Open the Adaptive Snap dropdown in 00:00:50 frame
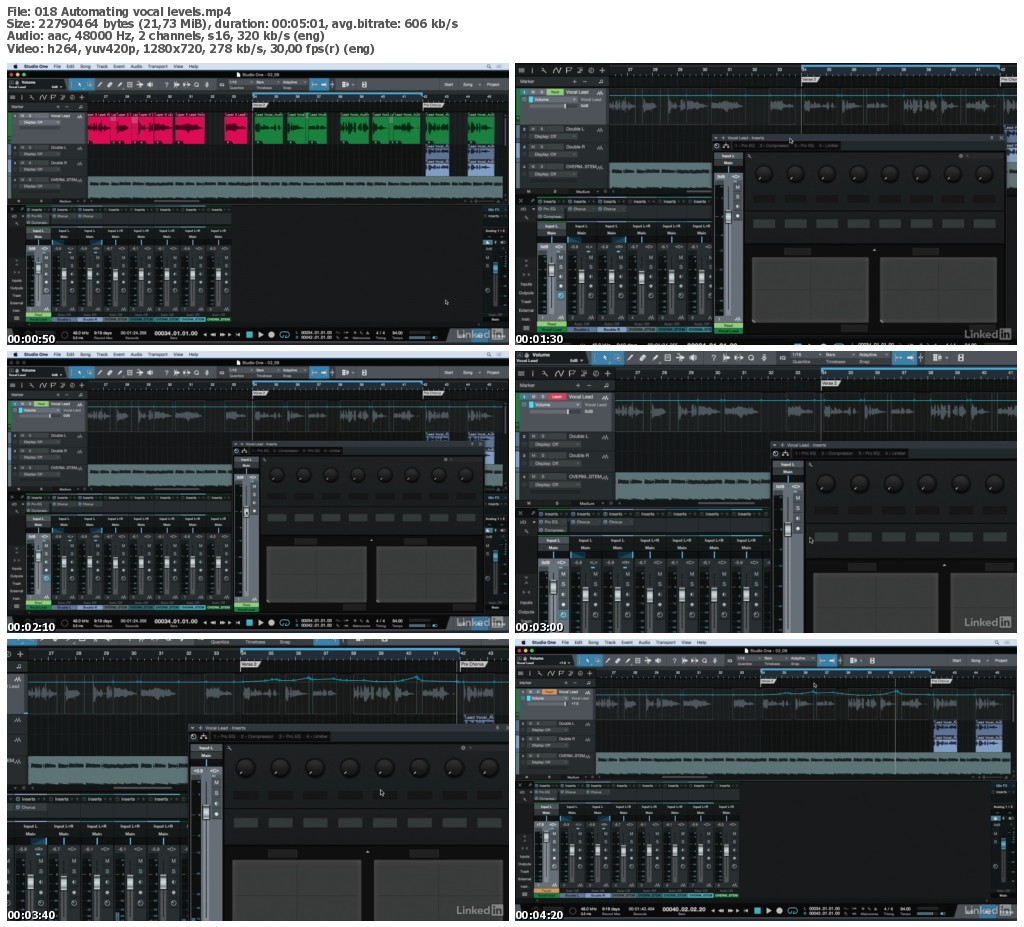 (x=295, y=82)
